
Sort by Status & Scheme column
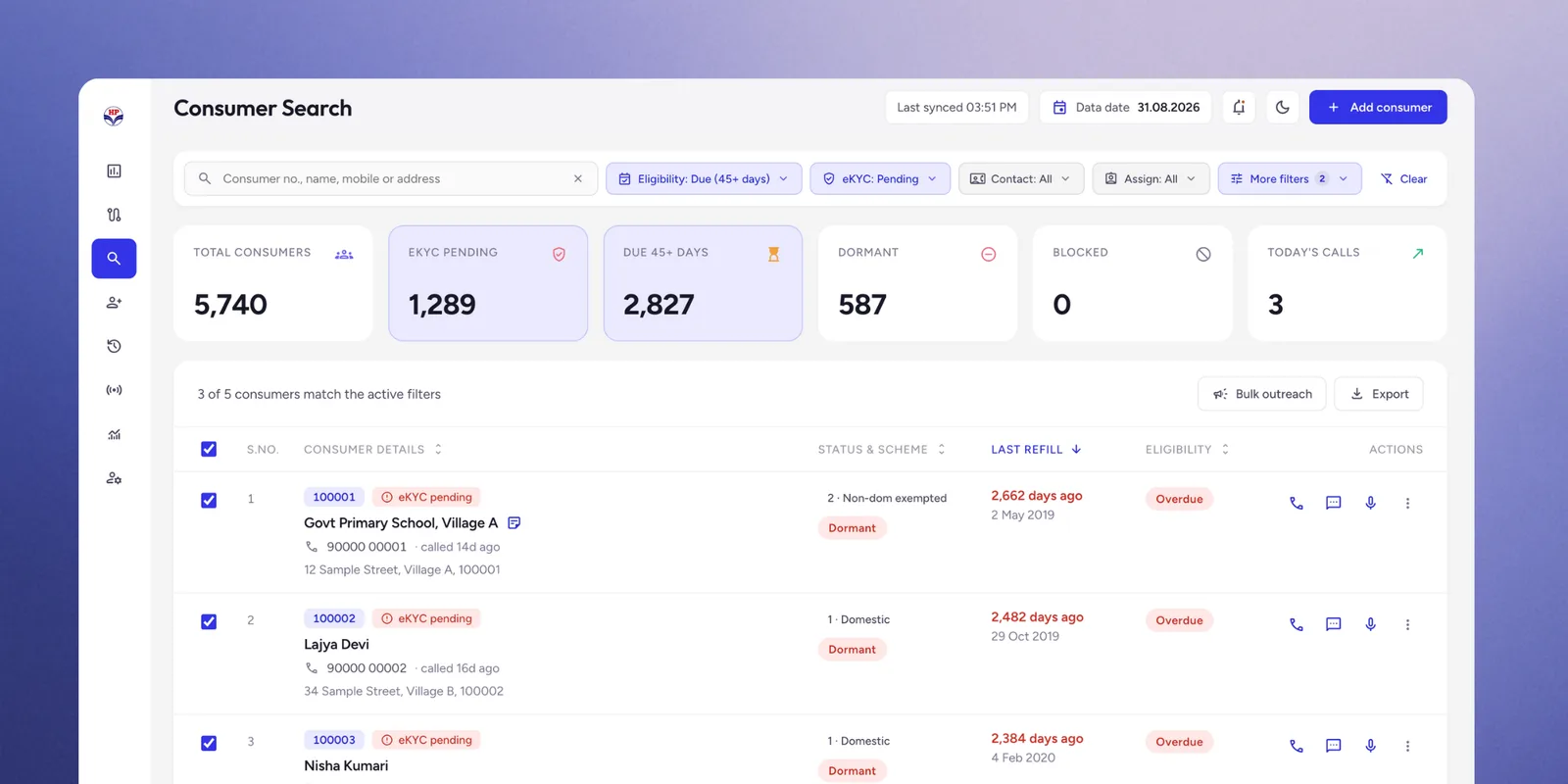click(882, 450)
